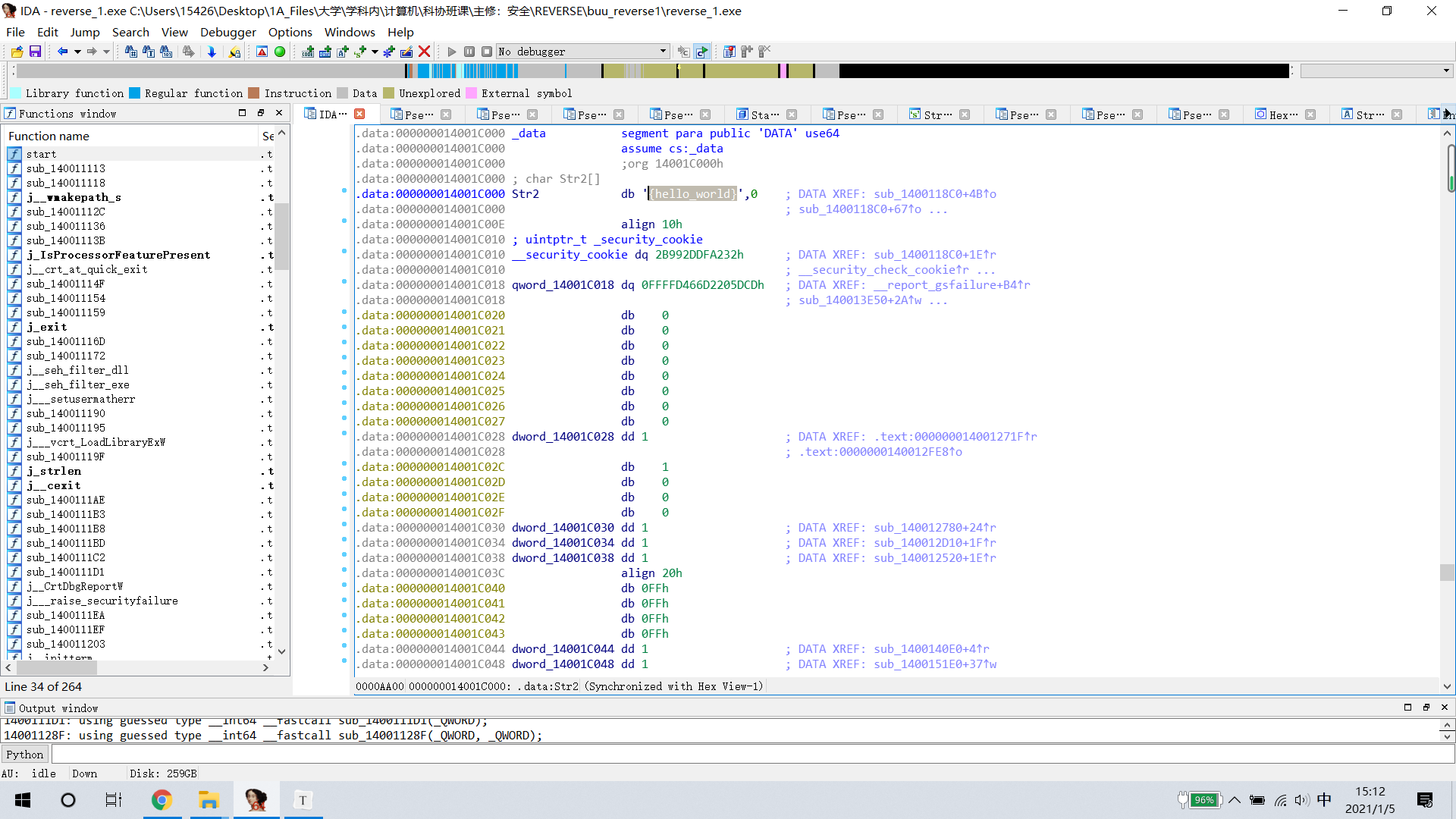
Task: Click the Pause process icon
Action: tap(469, 52)
